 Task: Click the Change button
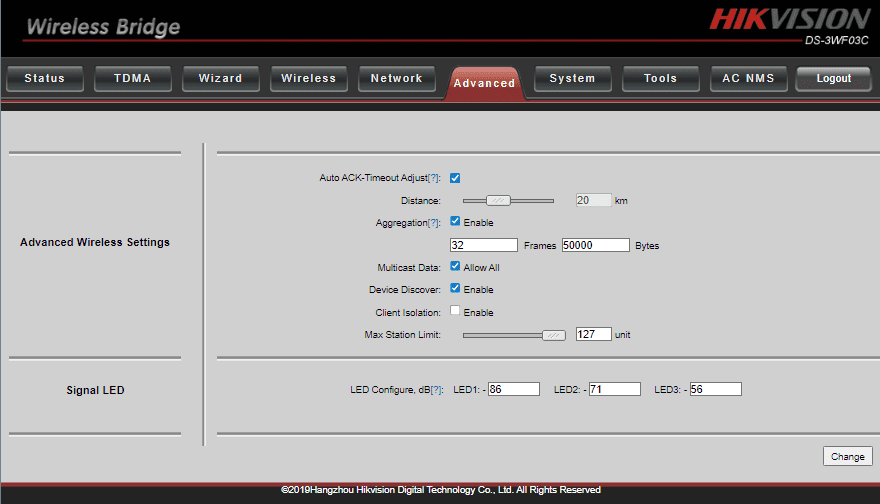pyautogui.click(x=847, y=456)
